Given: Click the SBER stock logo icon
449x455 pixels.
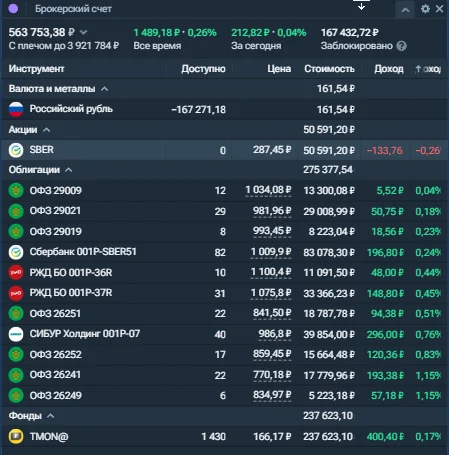Looking at the screenshot, I should click(16, 150).
